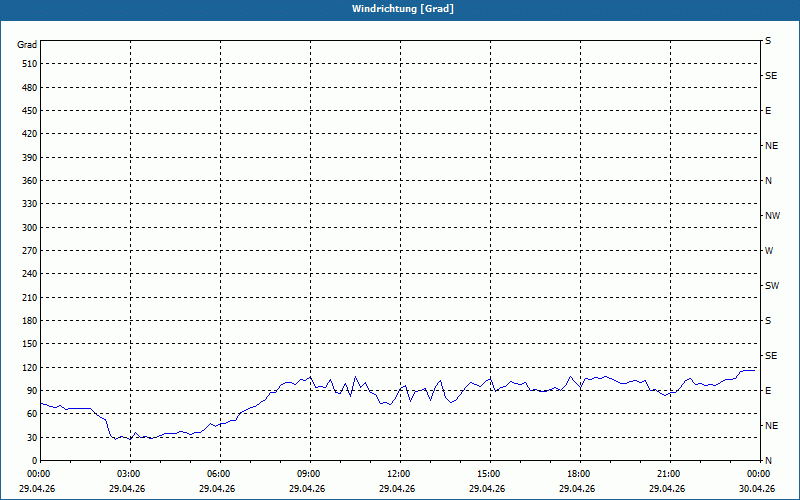Click the W compass label
This screenshot has height=500, width=800.
pos(769,251)
